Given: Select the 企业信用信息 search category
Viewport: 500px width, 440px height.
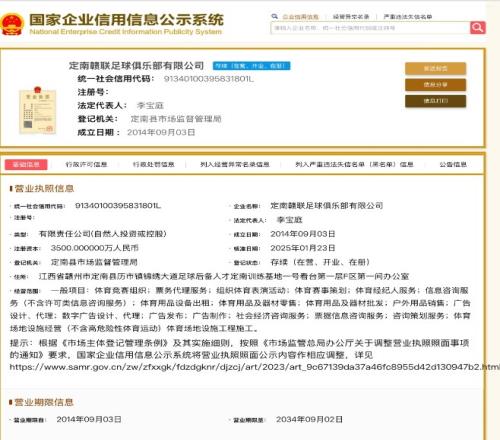Looking at the screenshot, I should tap(301, 17).
